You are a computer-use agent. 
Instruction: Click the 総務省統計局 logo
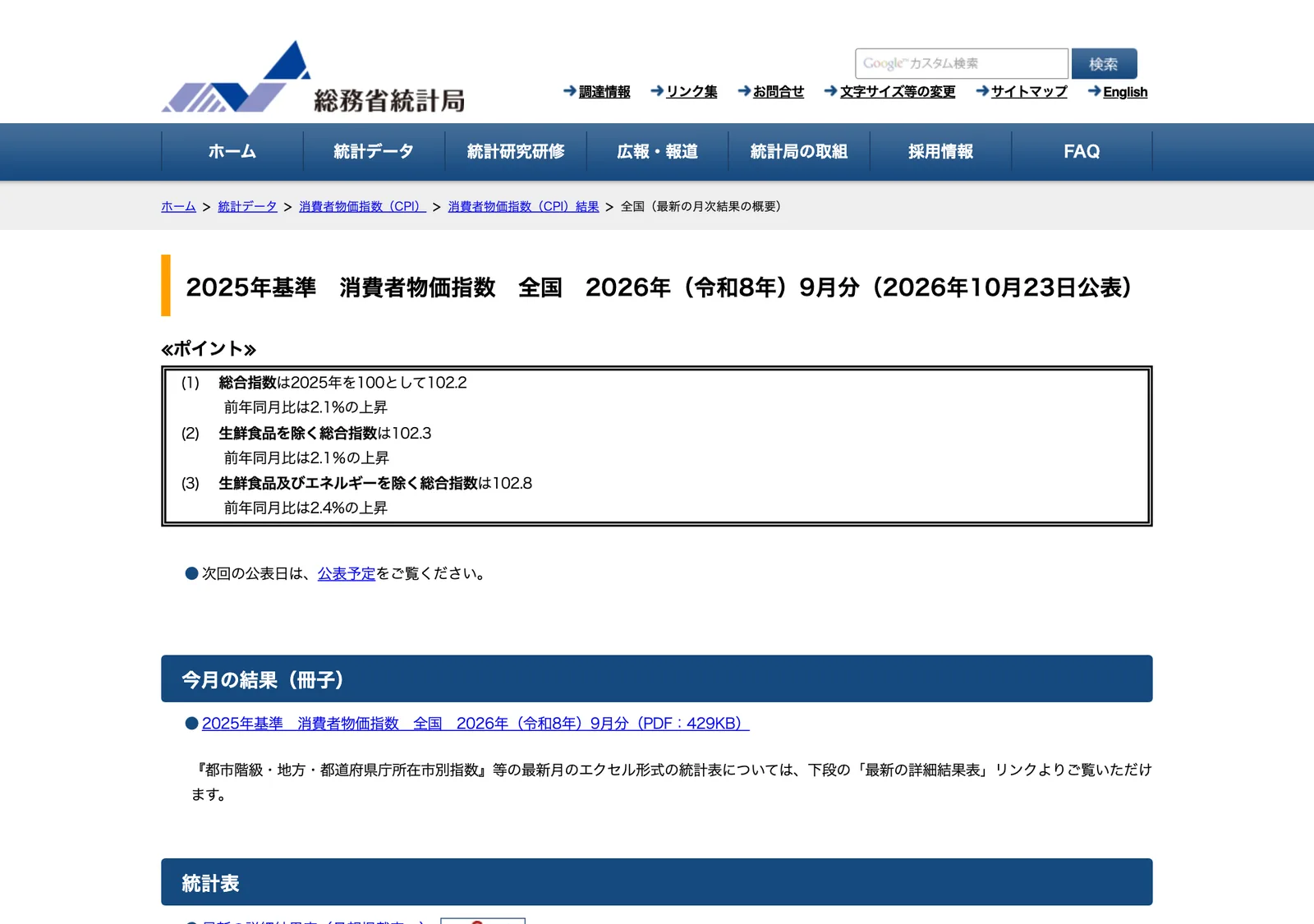[313, 77]
